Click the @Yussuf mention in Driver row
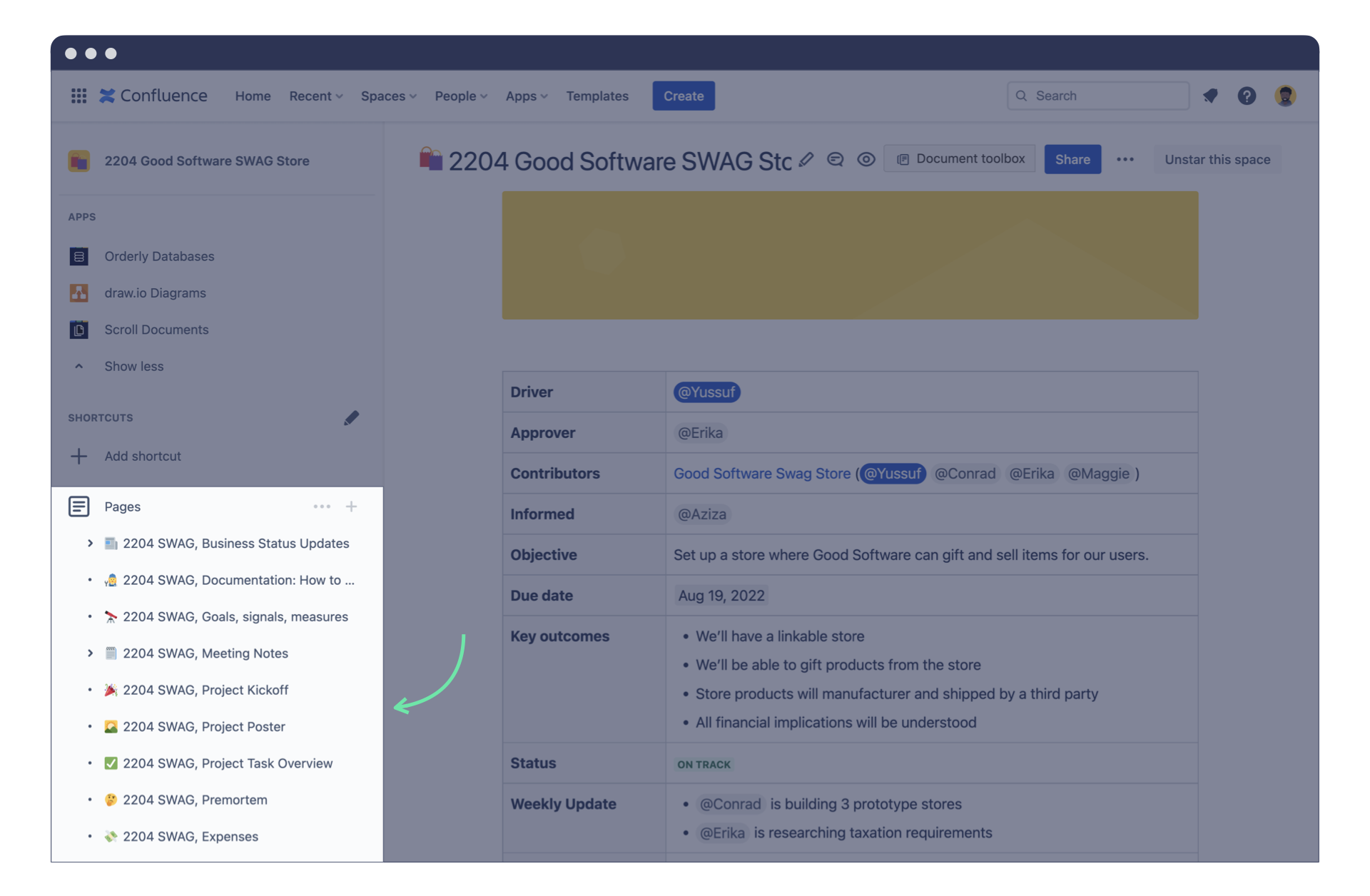 tap(706, 392)
